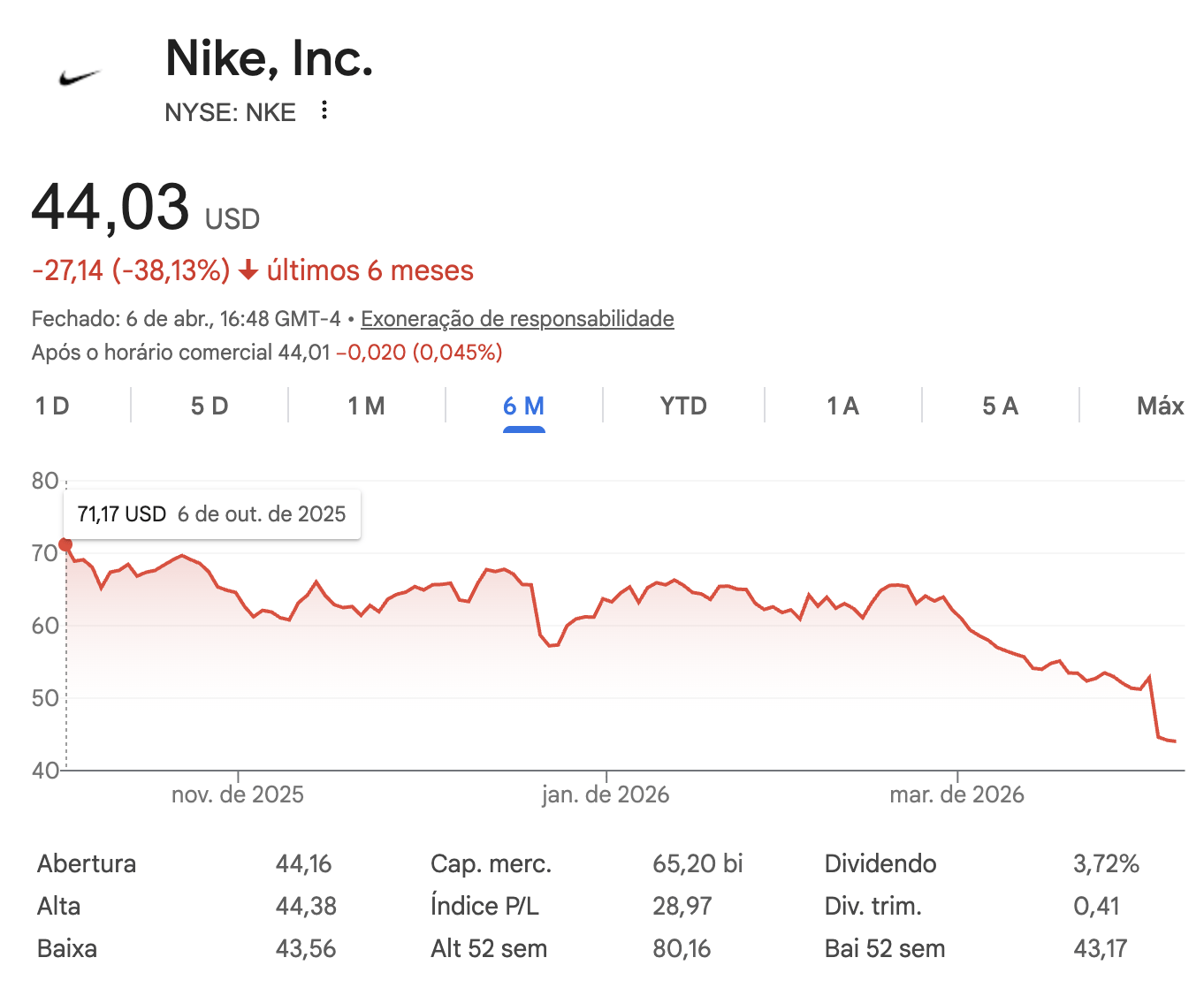View the 1 A yearly chart
Screen dimensions: 1204x988
[x=842, y=406]
